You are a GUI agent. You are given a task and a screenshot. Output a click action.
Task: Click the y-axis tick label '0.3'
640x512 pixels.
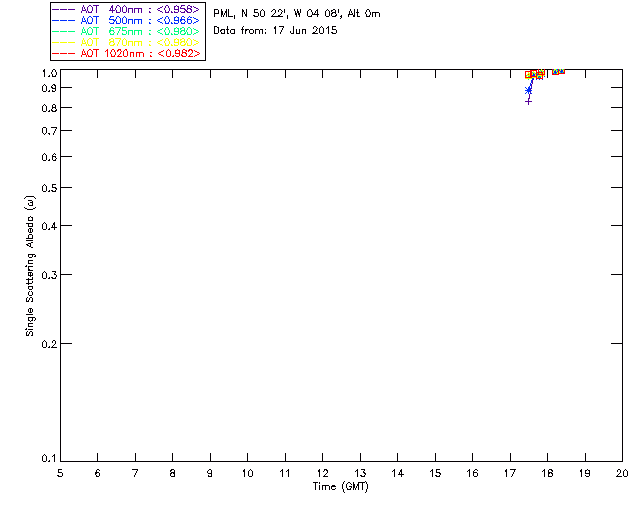click(49, 275)
